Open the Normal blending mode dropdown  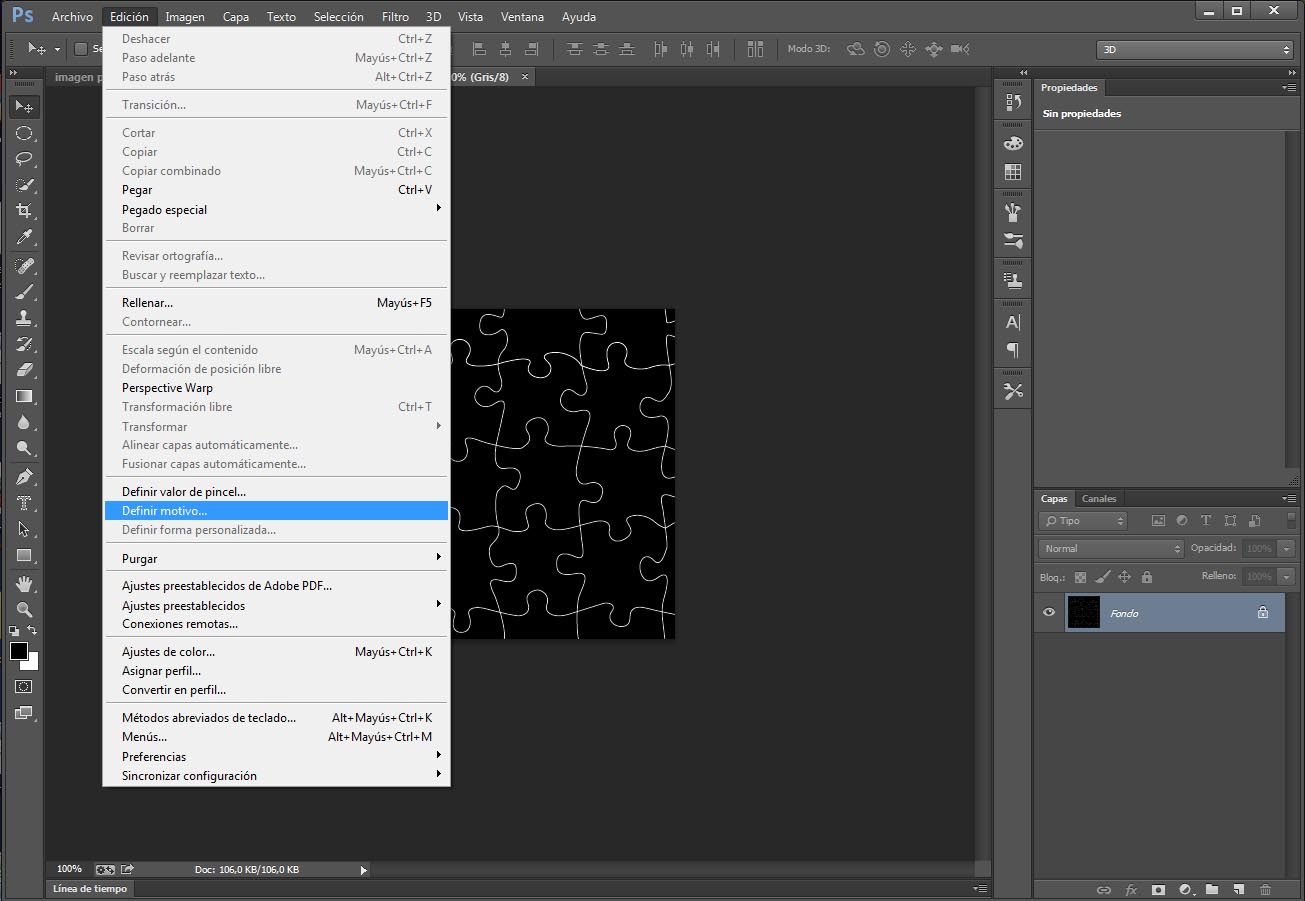(1110, 548)
